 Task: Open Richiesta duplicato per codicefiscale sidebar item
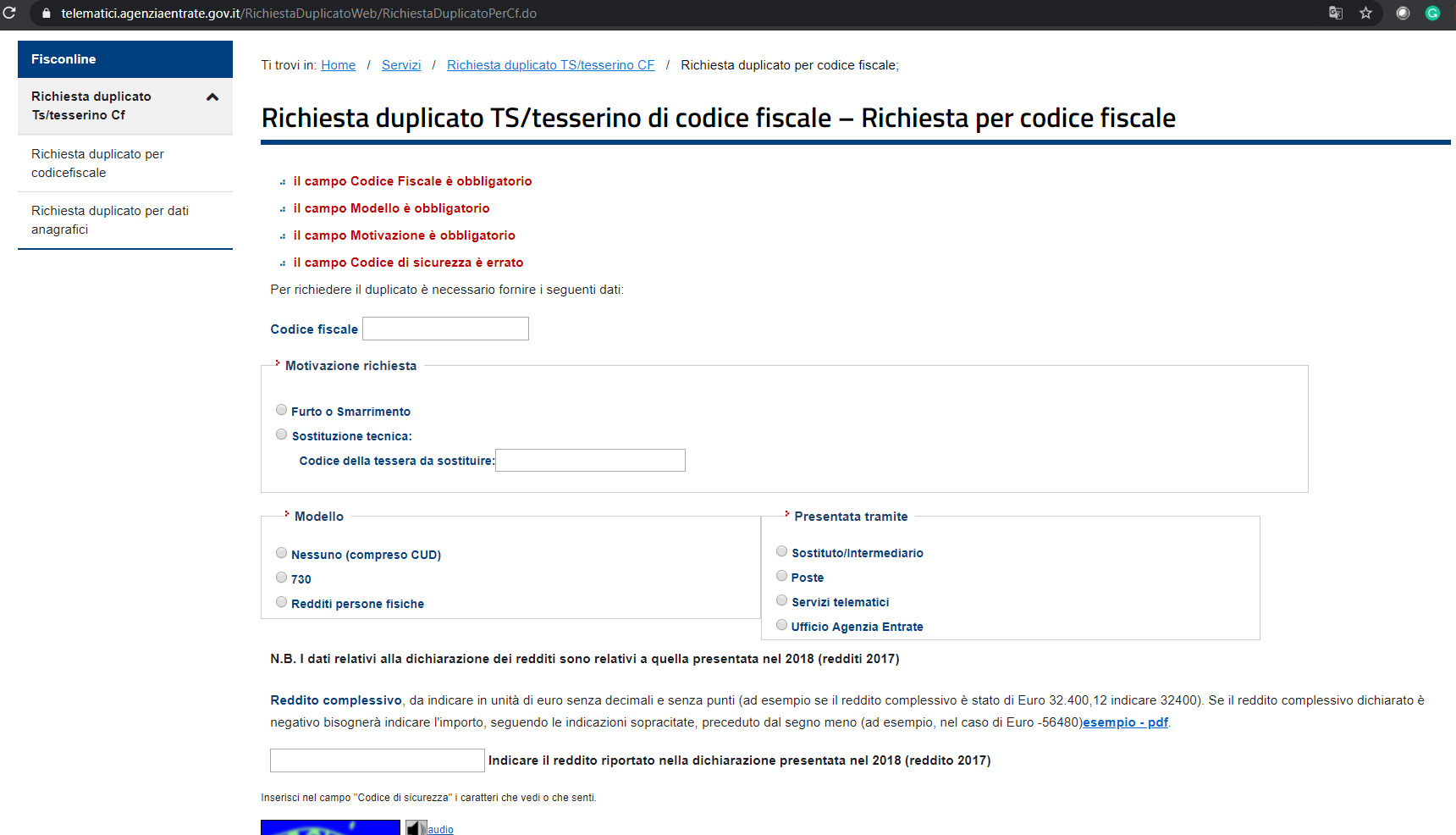point(97,163)
